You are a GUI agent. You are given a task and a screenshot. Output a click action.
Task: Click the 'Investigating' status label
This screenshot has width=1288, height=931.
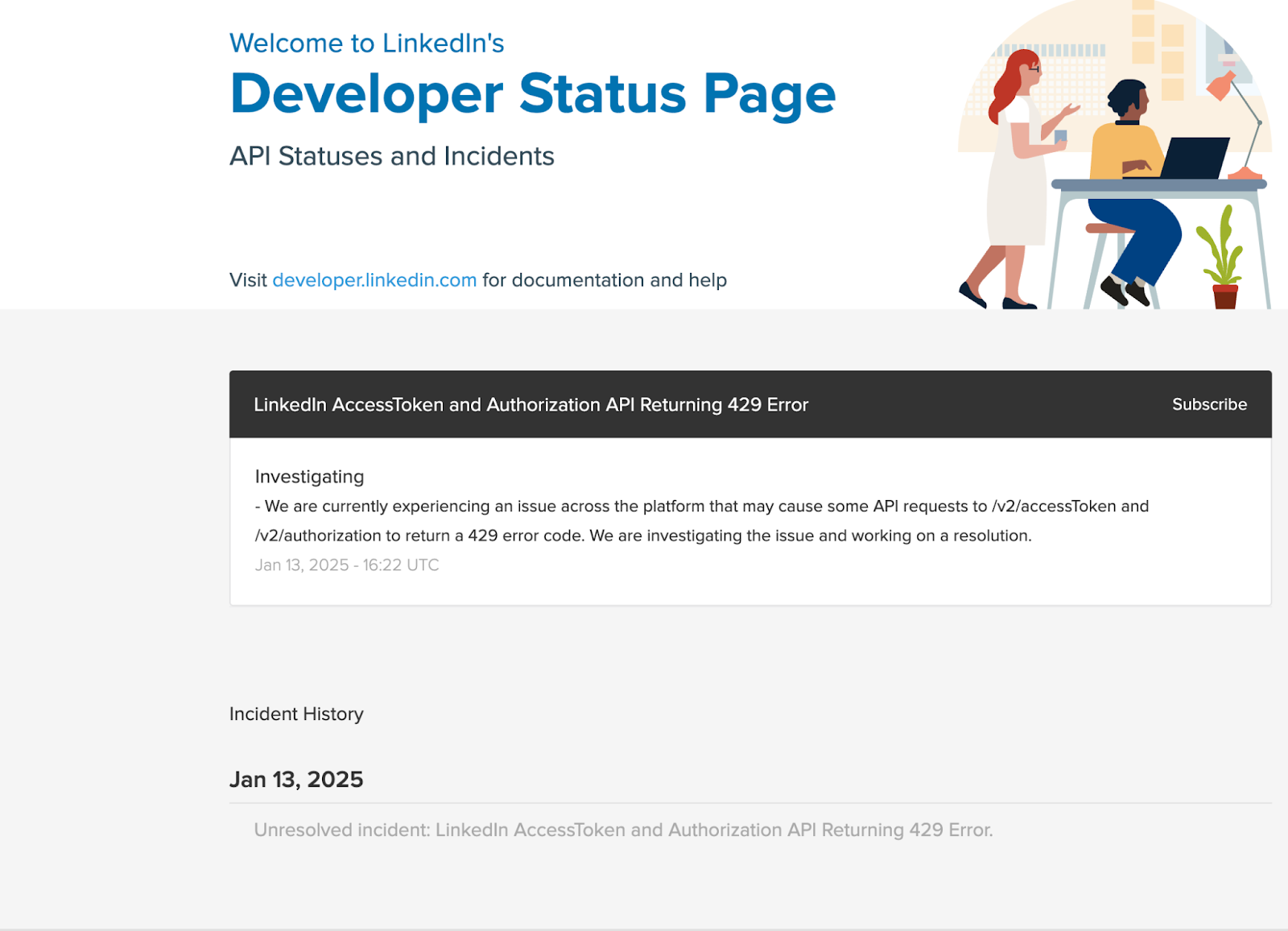click(309, 477)
